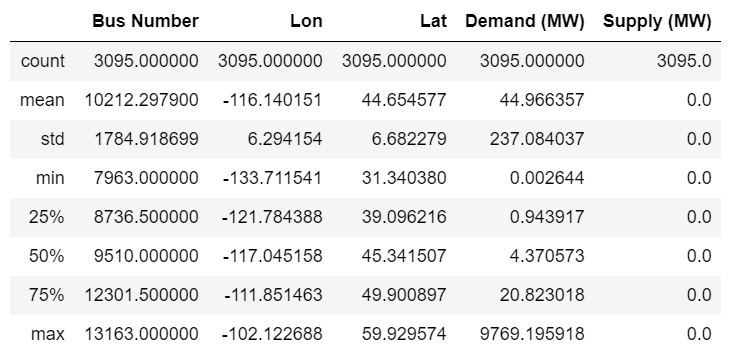Viewport: 736px width, 362px height.
Task: Select the std row label
Action: tap(53, 139)
